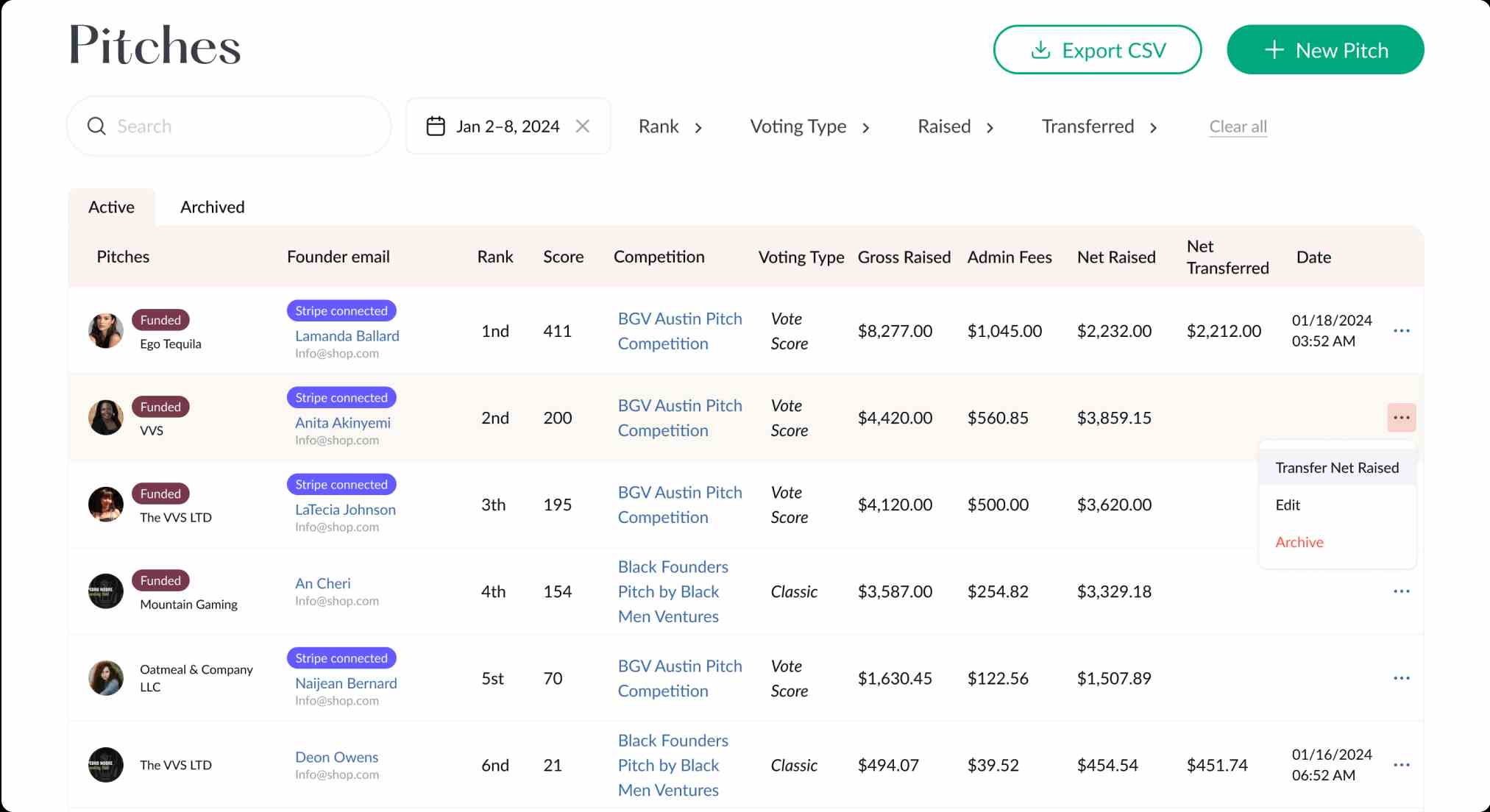The width and height of the screenshot is (1490, 812).
Task: Click the Date column header
Action: click(1313, 257)
